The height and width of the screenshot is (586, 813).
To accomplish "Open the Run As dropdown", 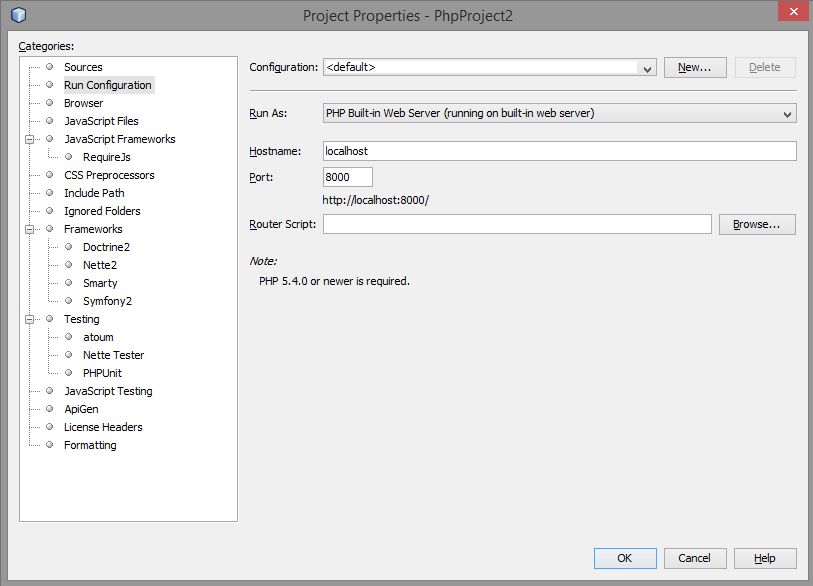I will pos(559,113).
